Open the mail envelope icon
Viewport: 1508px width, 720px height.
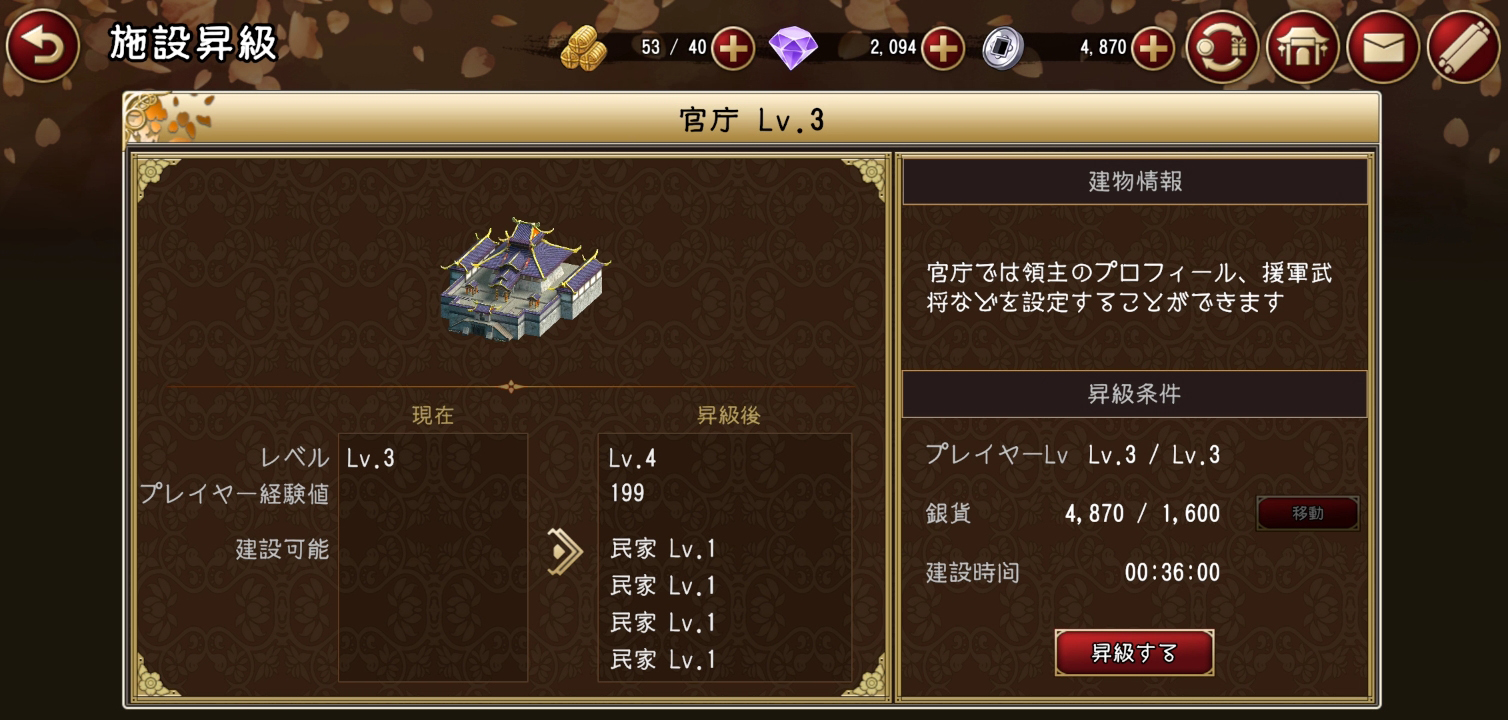(x=1383, y=47)
